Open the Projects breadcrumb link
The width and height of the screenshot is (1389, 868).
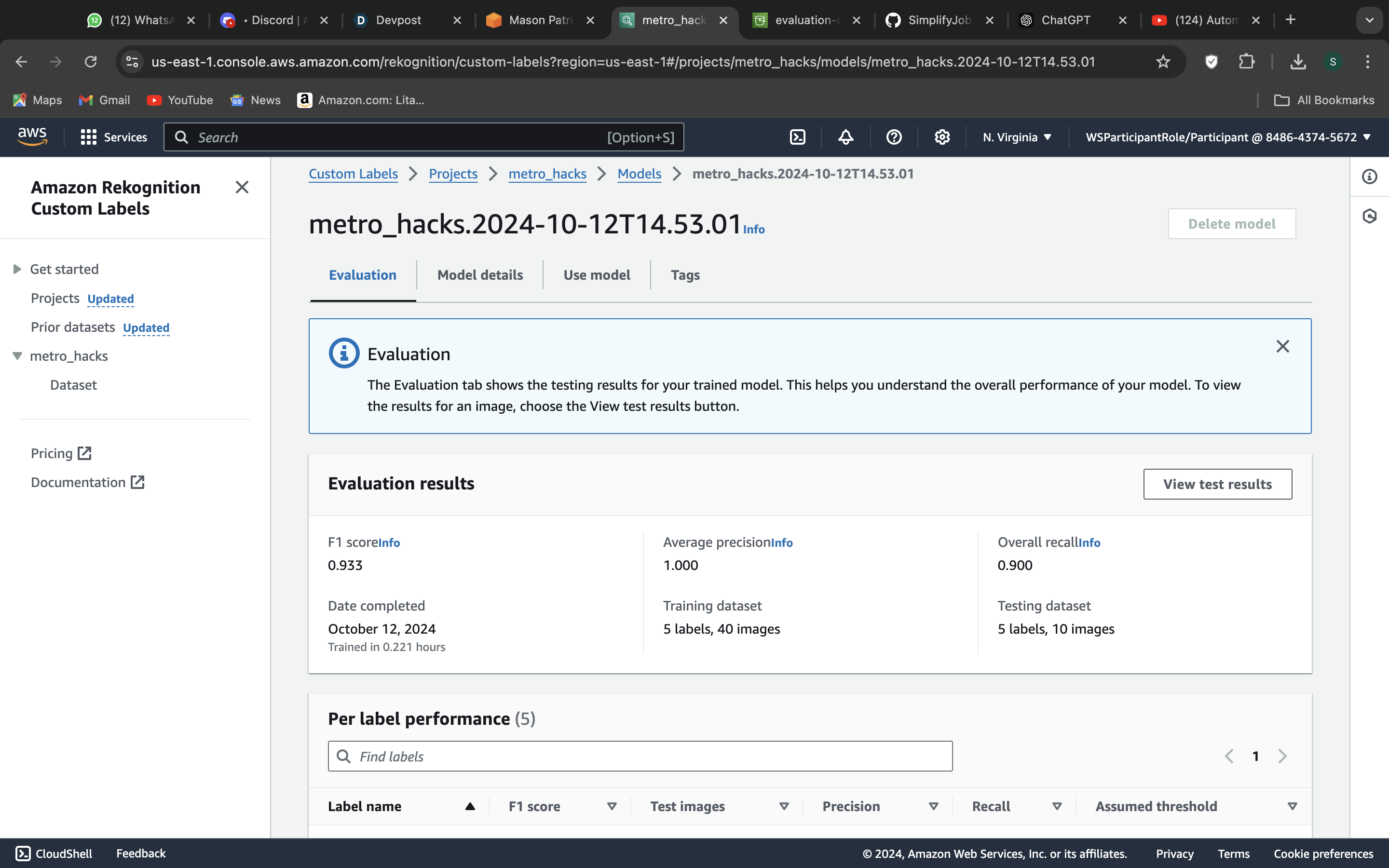pyautogui.click(x=453, y=174)
